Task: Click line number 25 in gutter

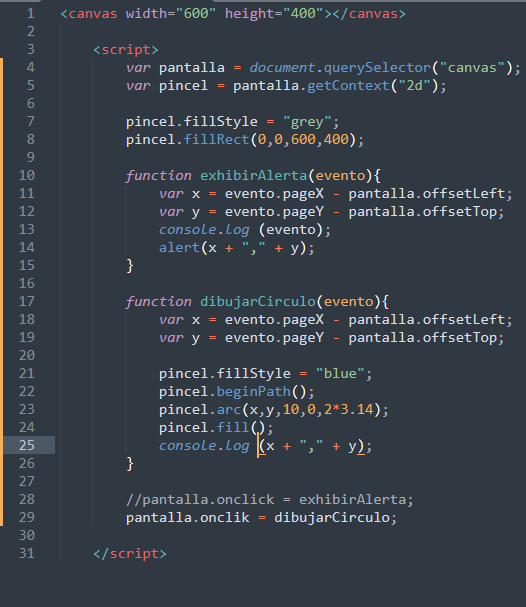Action: [x=27, y=445]
